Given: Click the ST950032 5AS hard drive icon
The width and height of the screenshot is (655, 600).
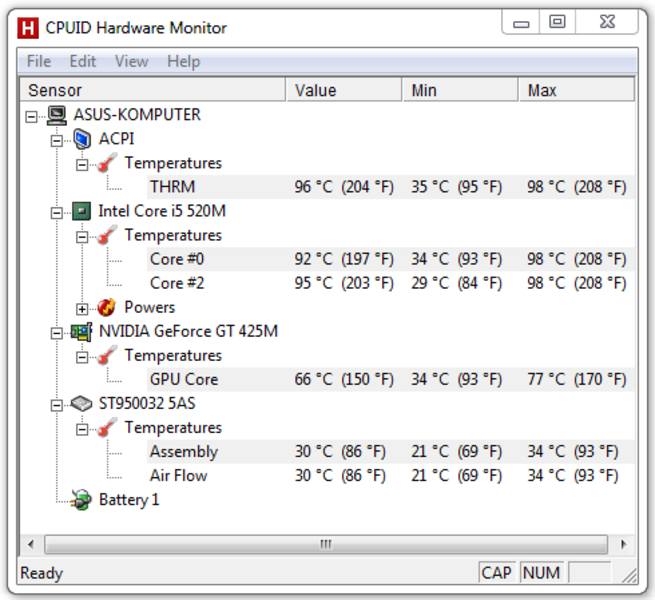Looking at the screenshot, I should click(81, 404).
